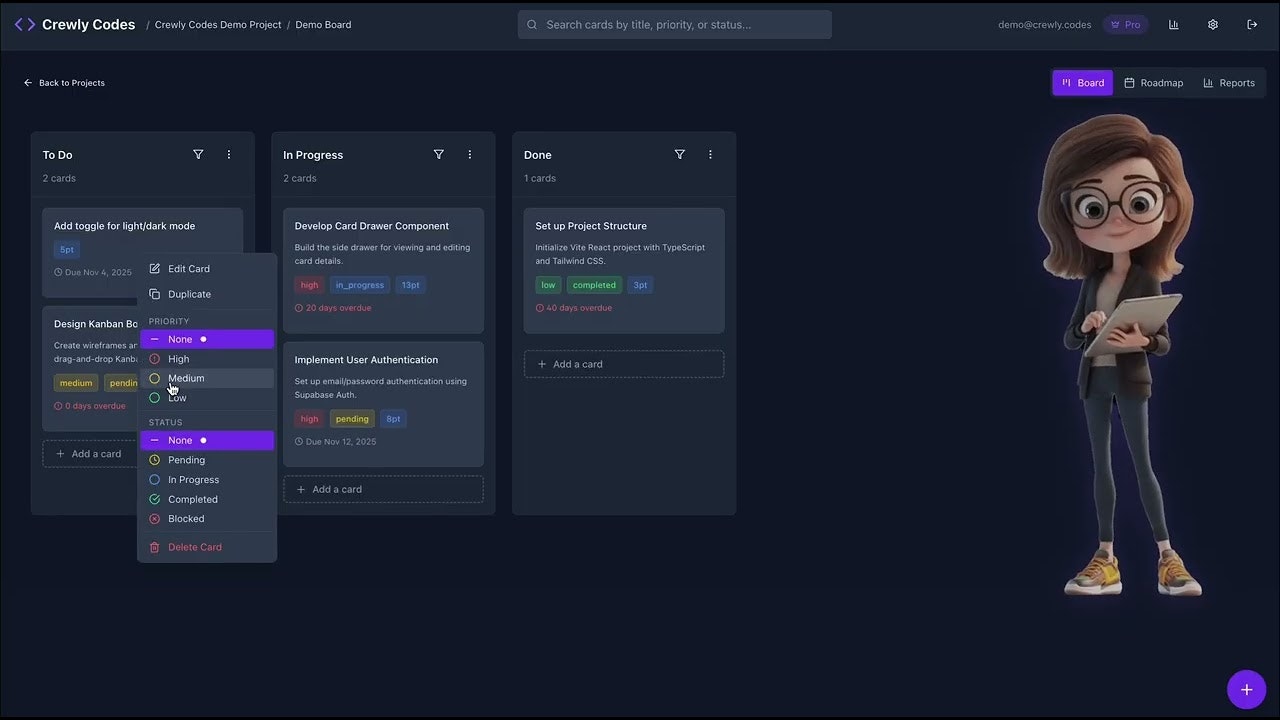
Task: Open In Progress column options menu
Action: 469,154
